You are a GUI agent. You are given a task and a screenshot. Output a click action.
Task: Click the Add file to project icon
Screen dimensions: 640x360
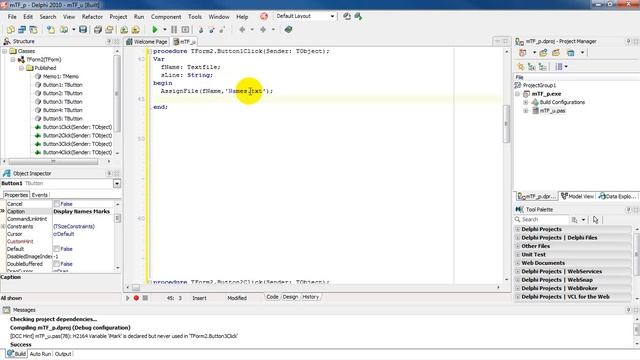[x=124, y=29]
